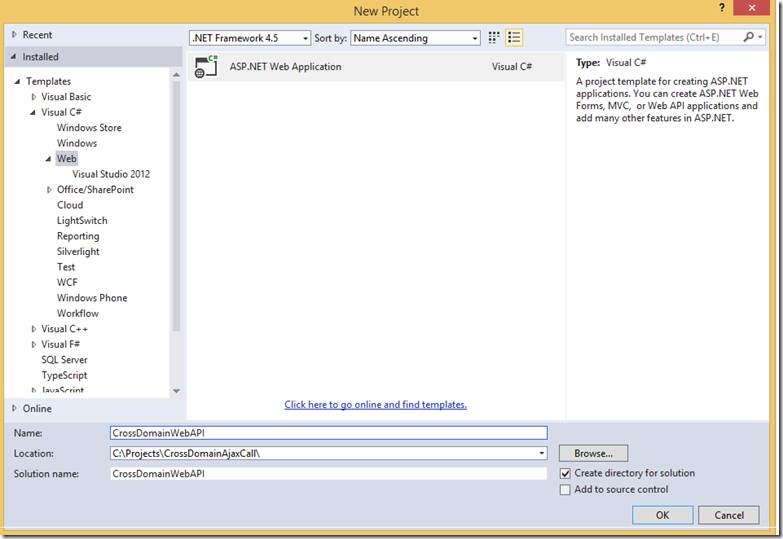Open search options dropdown arrow
Screen dimensions: 783x539
click(760, 37)
